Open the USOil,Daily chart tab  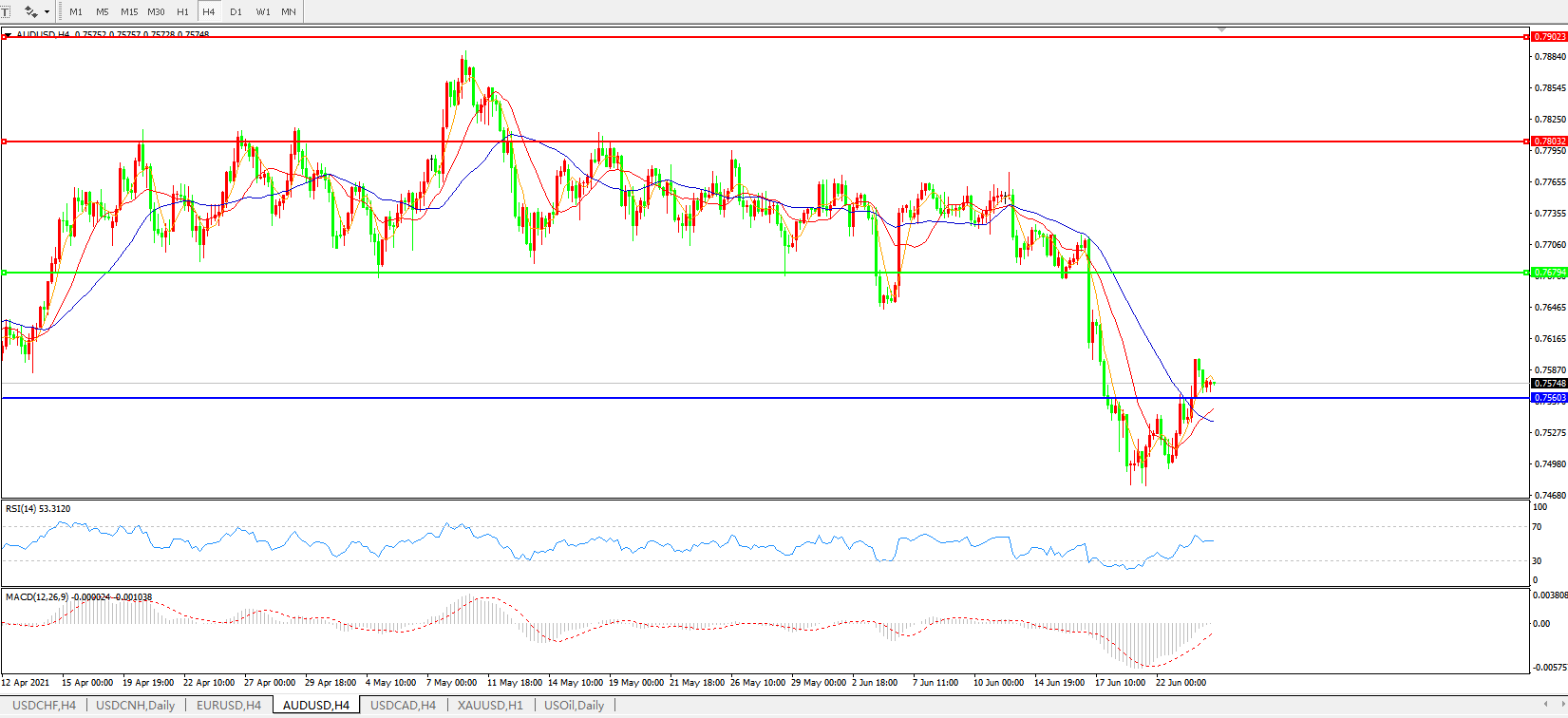[574, 706]
